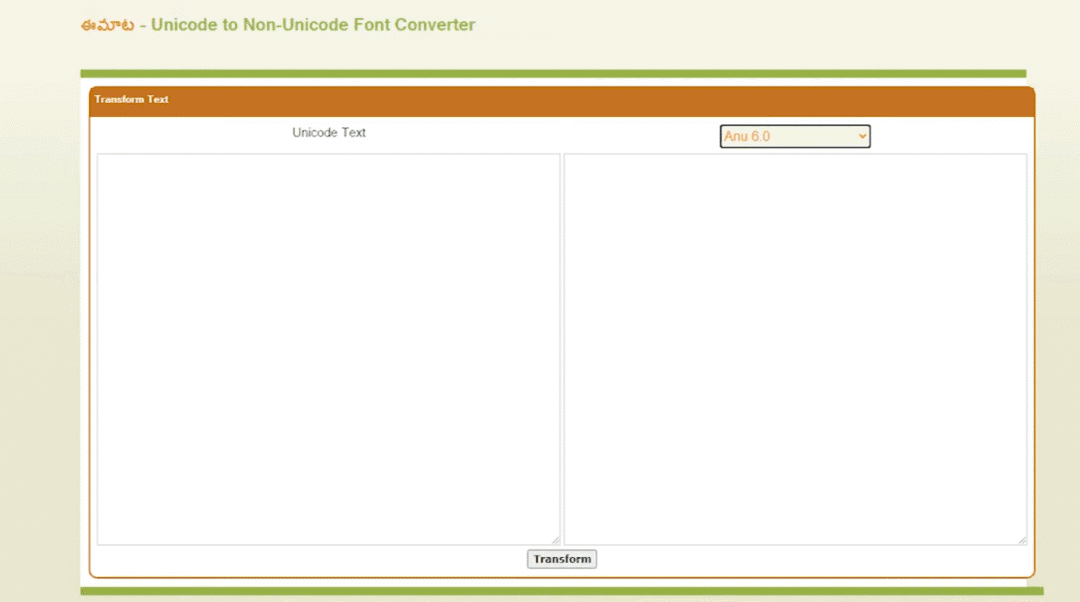
Task: Click the Unicode Text label
Action: 329,132
